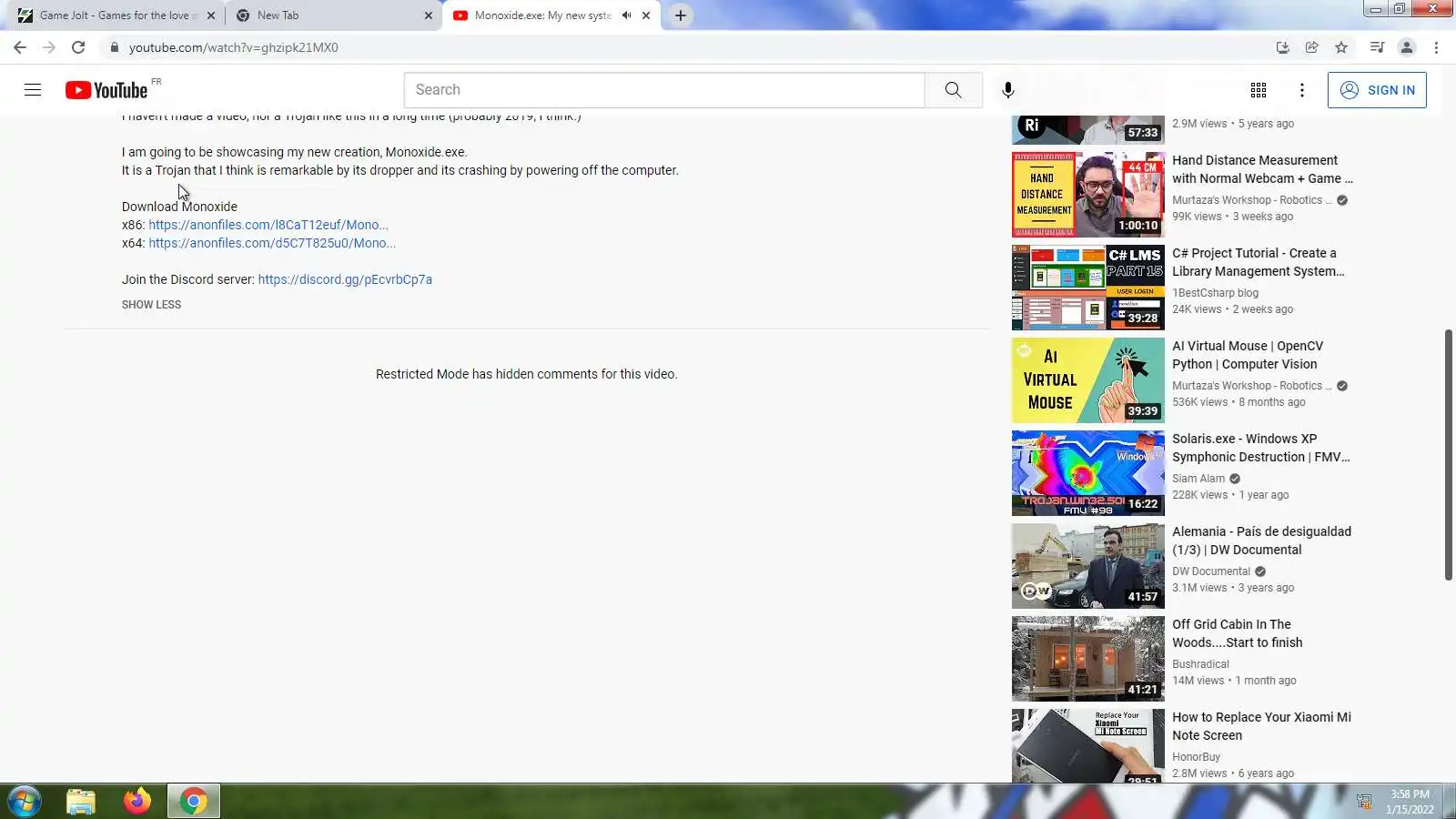The image size is (1456, 819).
Task: Open the Discord server invite link
Action: point(345,279)
